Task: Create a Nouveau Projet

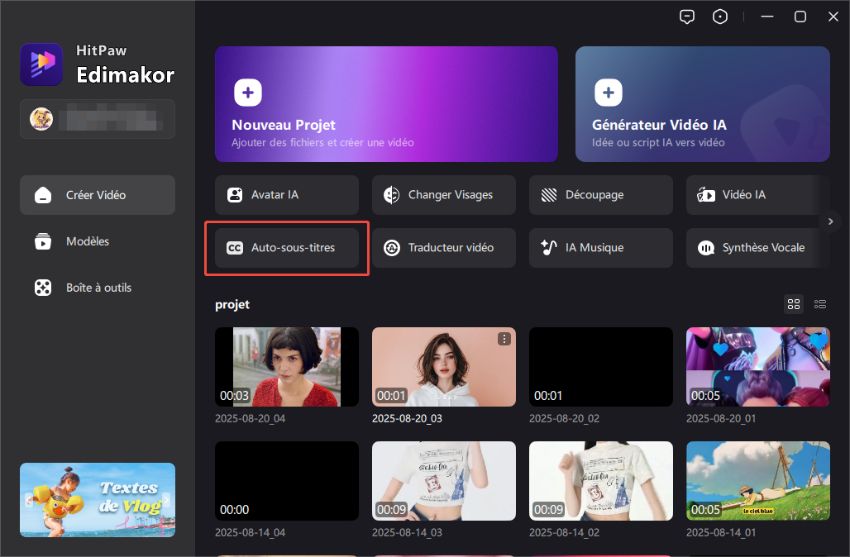Action: click(x=386, y=103)
